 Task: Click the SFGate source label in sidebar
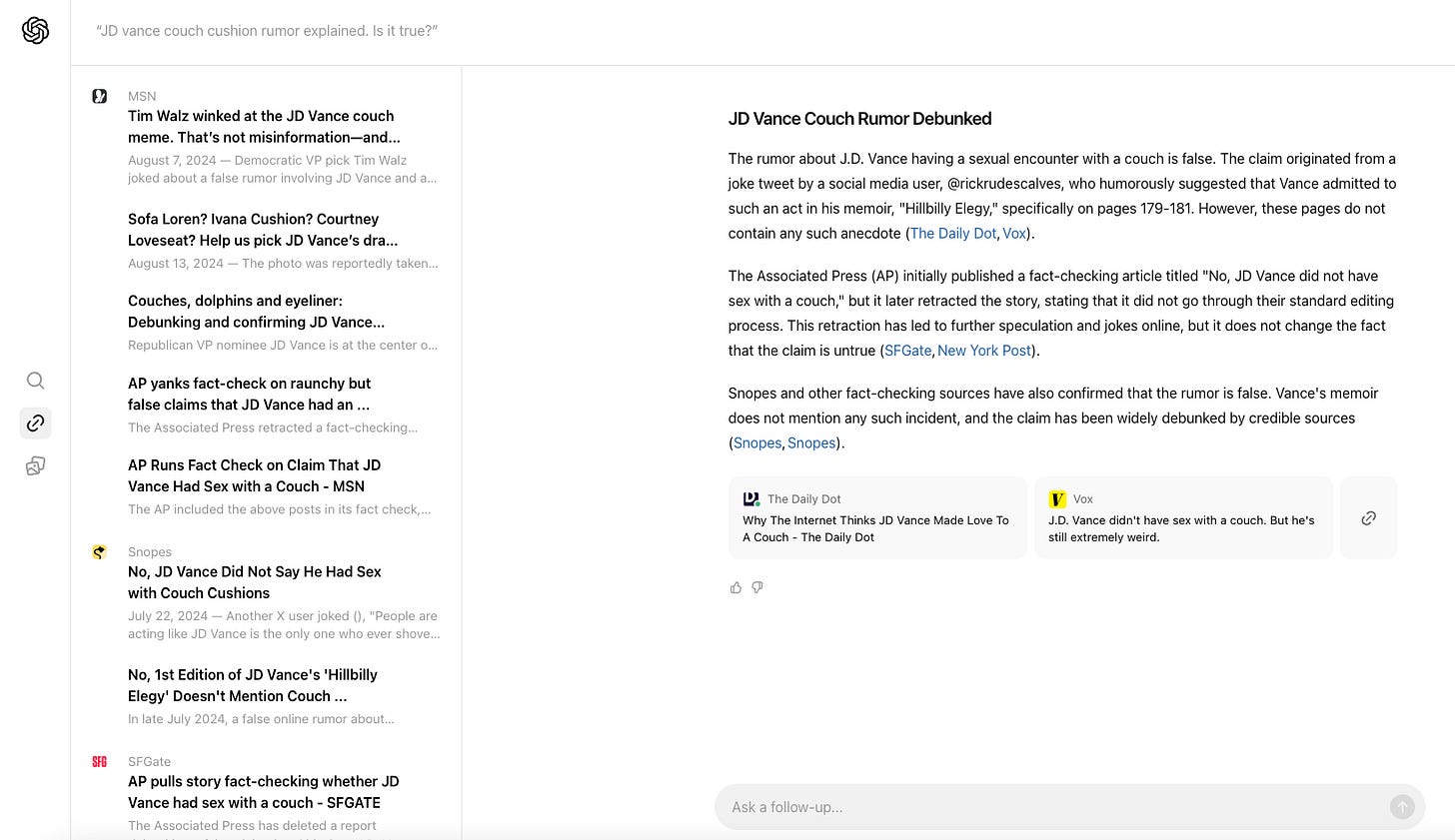(x=149, y=761)
